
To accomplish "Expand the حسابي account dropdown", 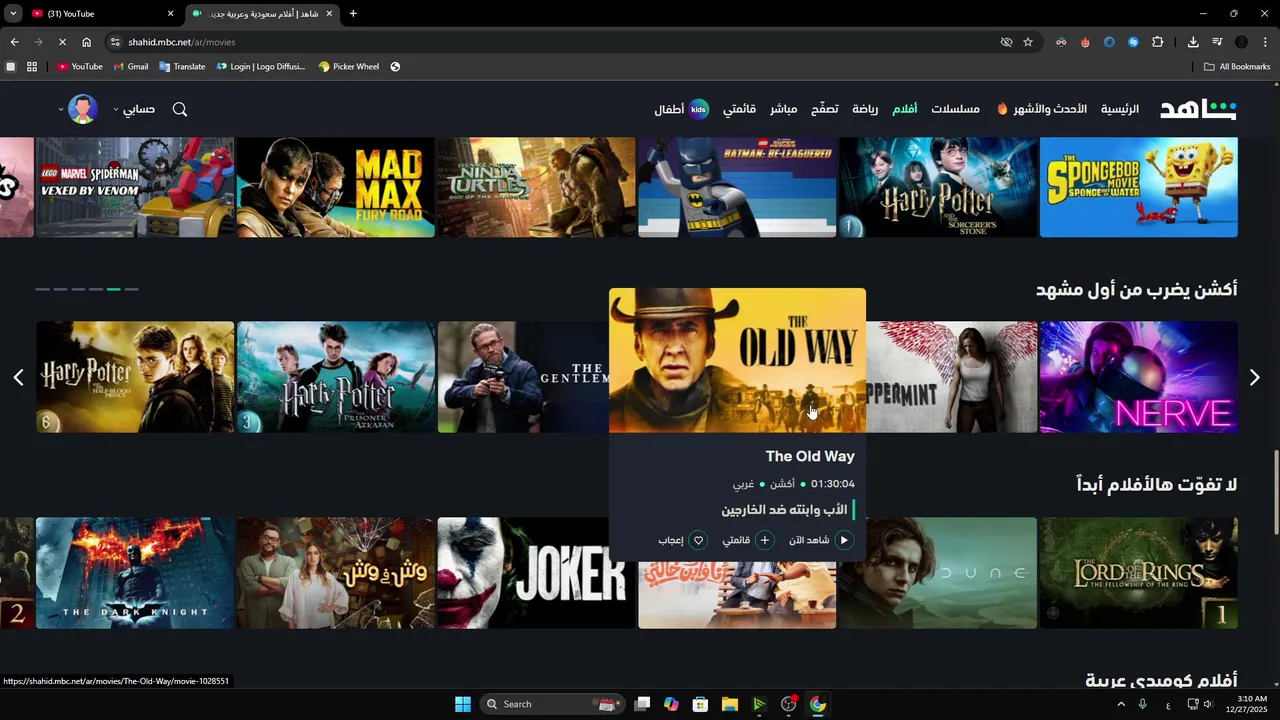I will tap(133, 109).
